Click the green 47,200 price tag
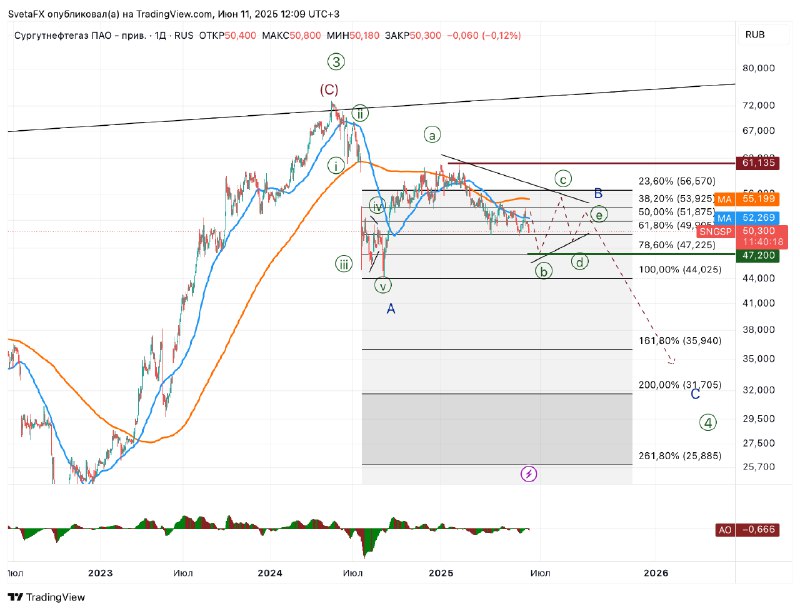Screen dimensions: 800x611 coord(758,255)
